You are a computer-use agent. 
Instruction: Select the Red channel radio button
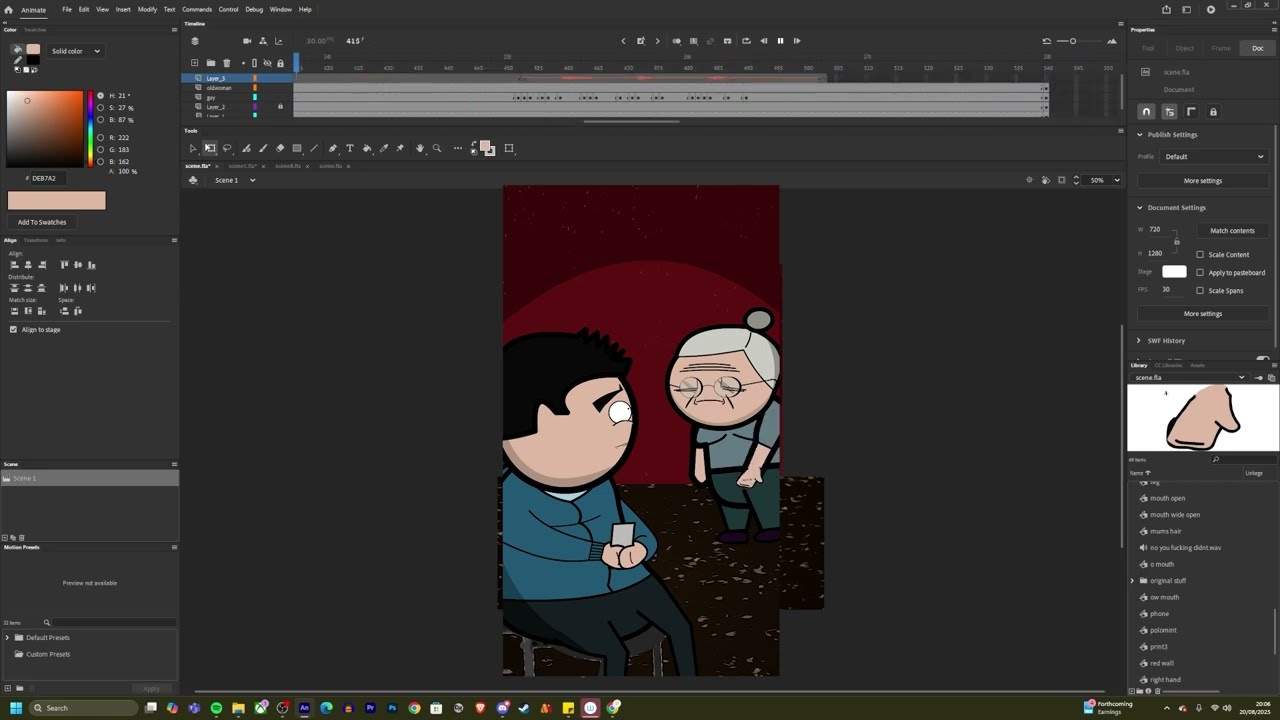pyautogui.click(x=100, y=137)
